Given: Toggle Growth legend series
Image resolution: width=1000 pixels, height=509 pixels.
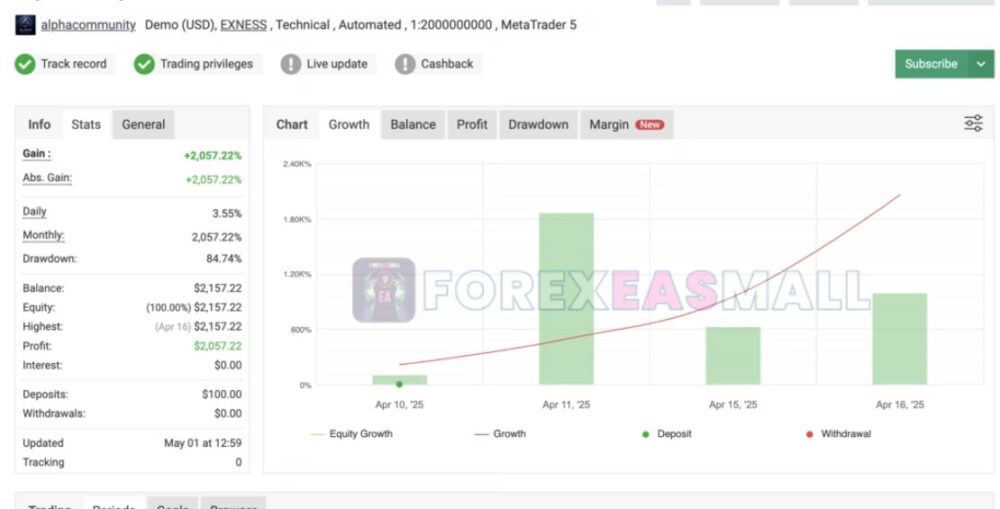Looking at the screenshot, I should pos(501,434).
